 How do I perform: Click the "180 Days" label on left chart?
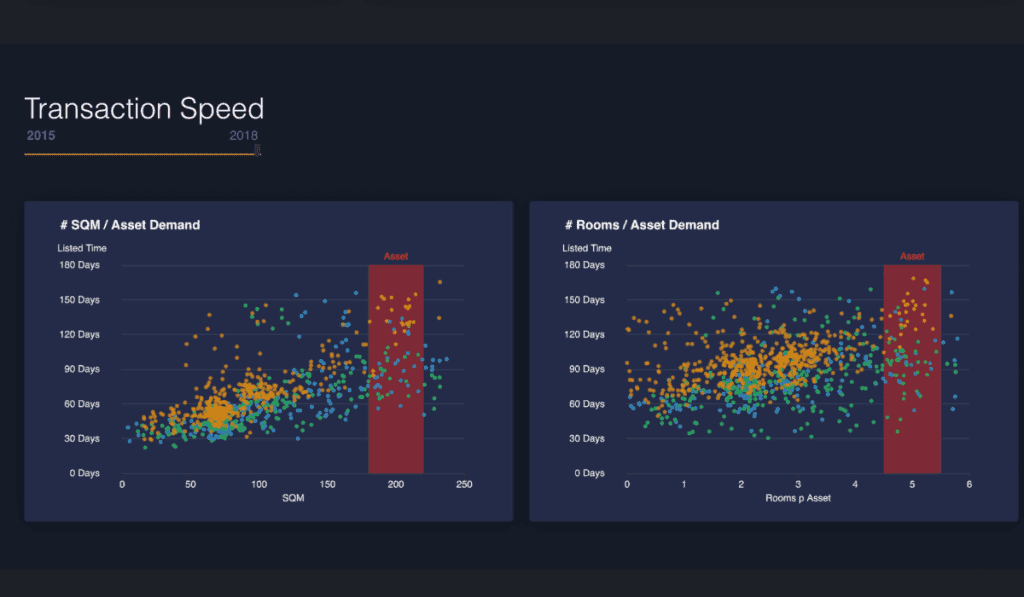[x=78, y=265]
